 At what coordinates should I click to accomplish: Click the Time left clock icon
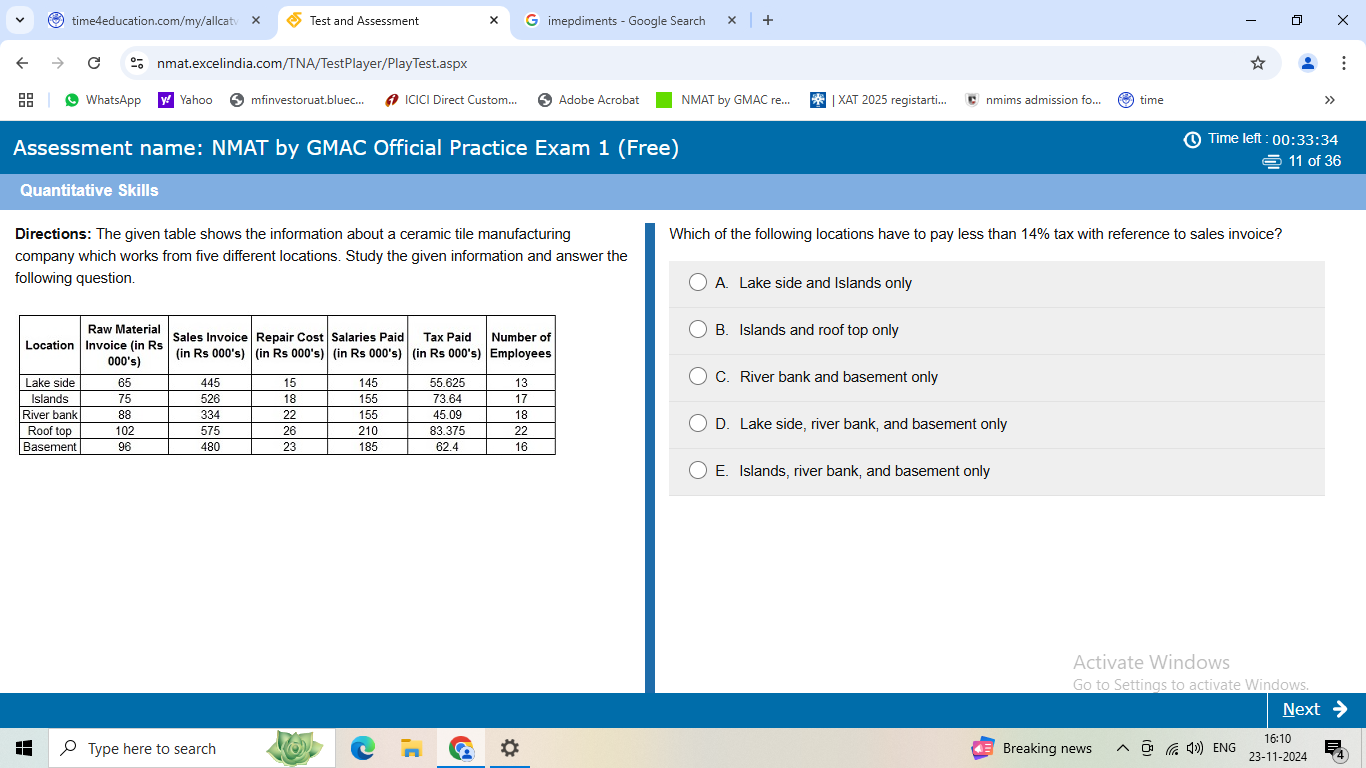click(x=1192, y=139)
